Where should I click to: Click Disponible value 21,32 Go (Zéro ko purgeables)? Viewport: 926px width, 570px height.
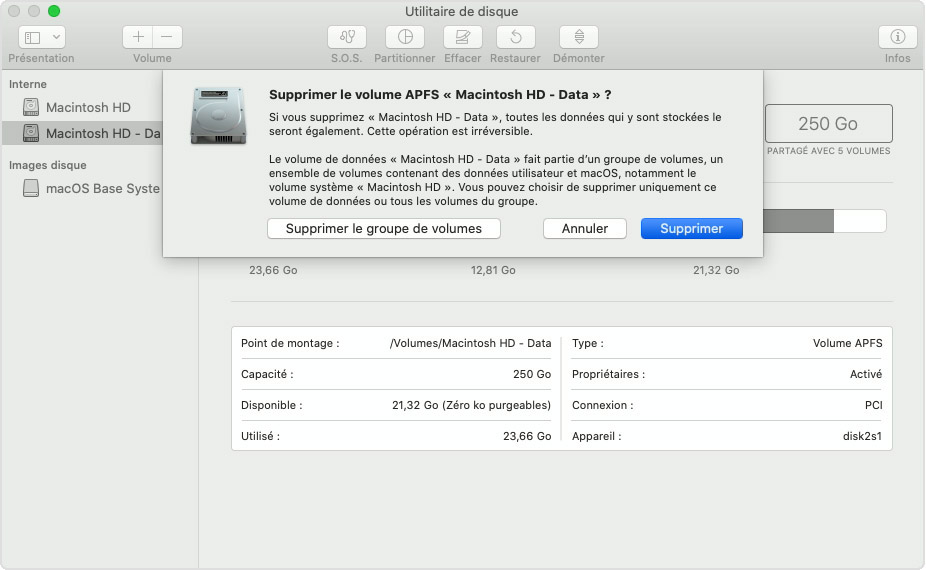471,405
